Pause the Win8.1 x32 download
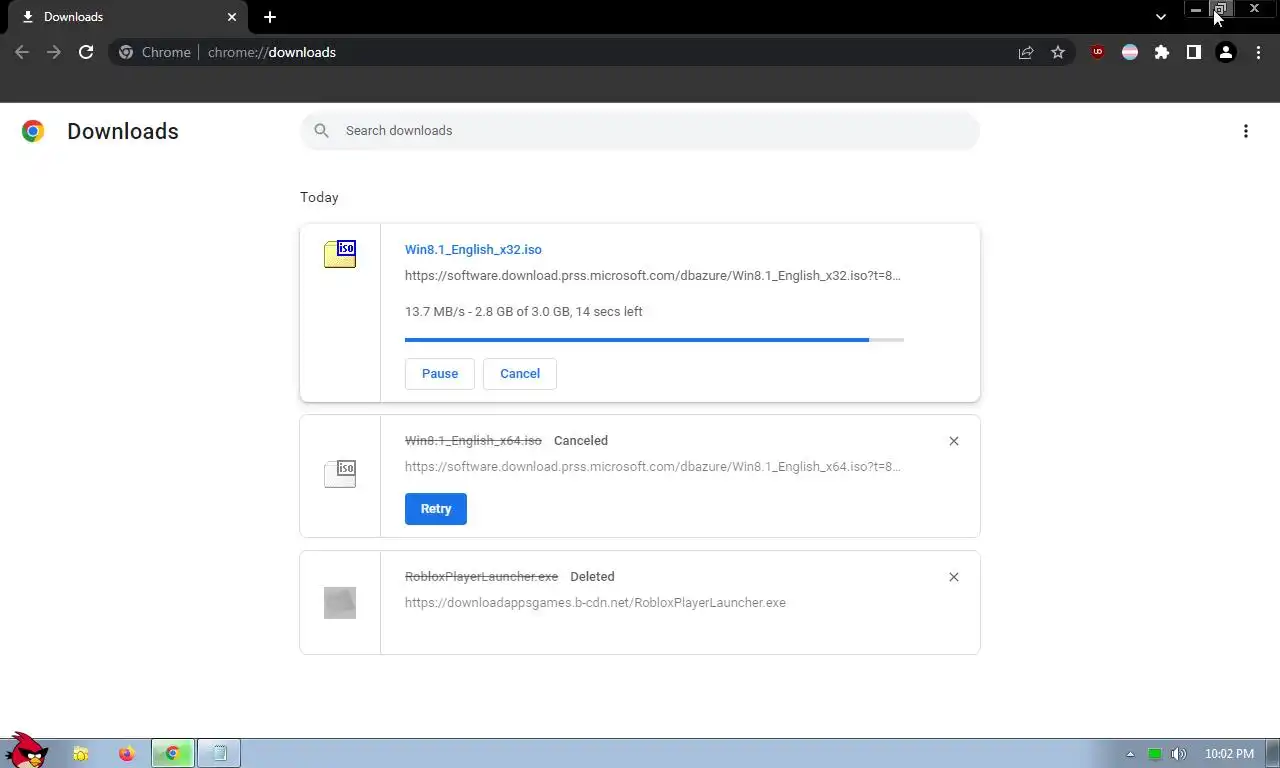Image resolution: width=1280 pixels, height=768 pixels. [x=440, y=374]
